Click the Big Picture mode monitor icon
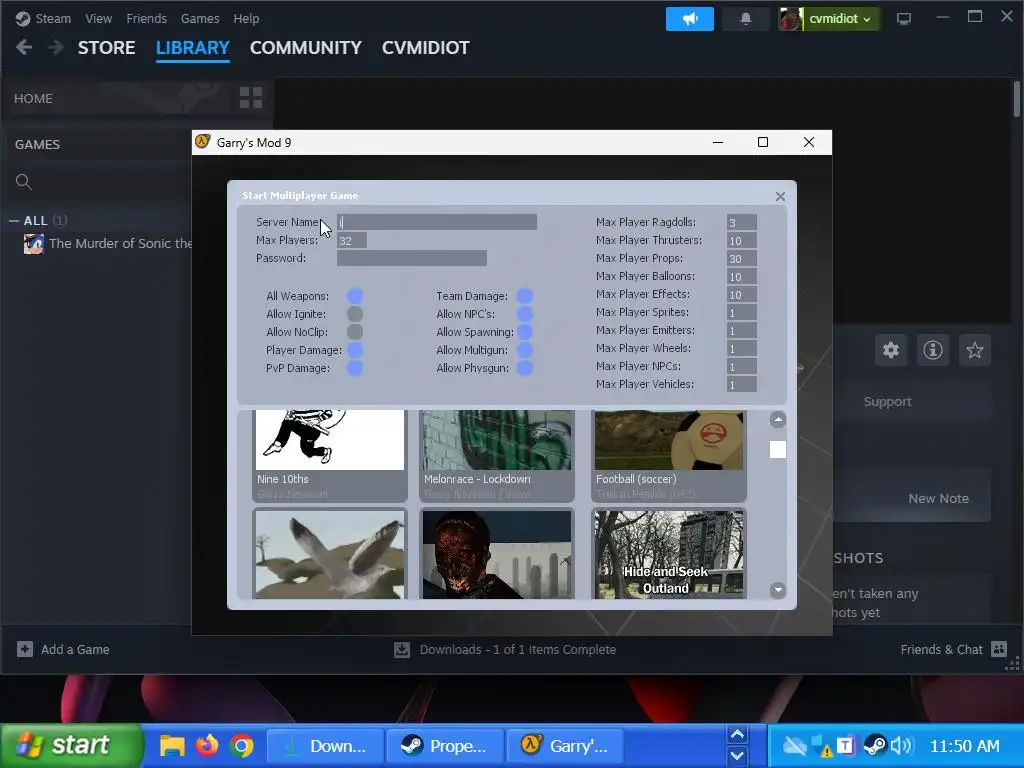 (904, 19)
